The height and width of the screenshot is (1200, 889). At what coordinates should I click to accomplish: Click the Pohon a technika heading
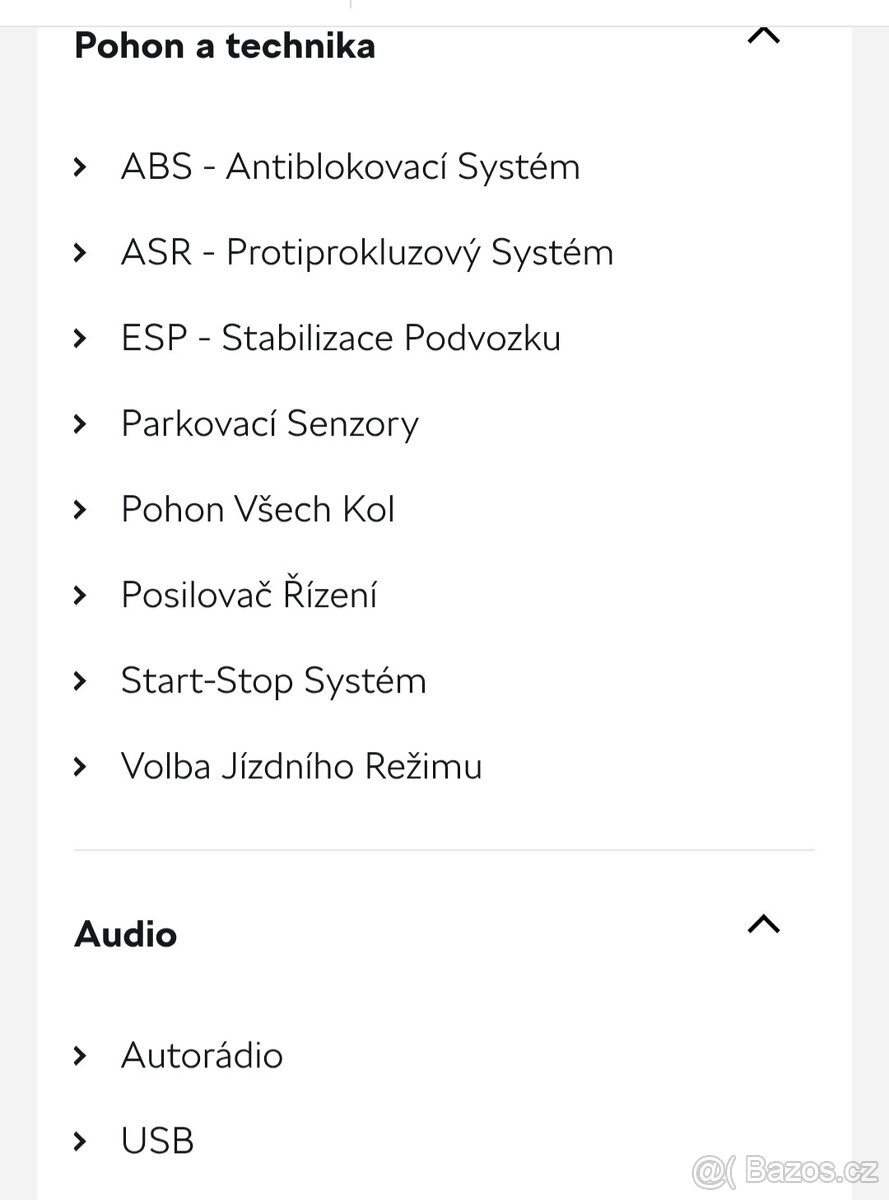tap(225, 46)
